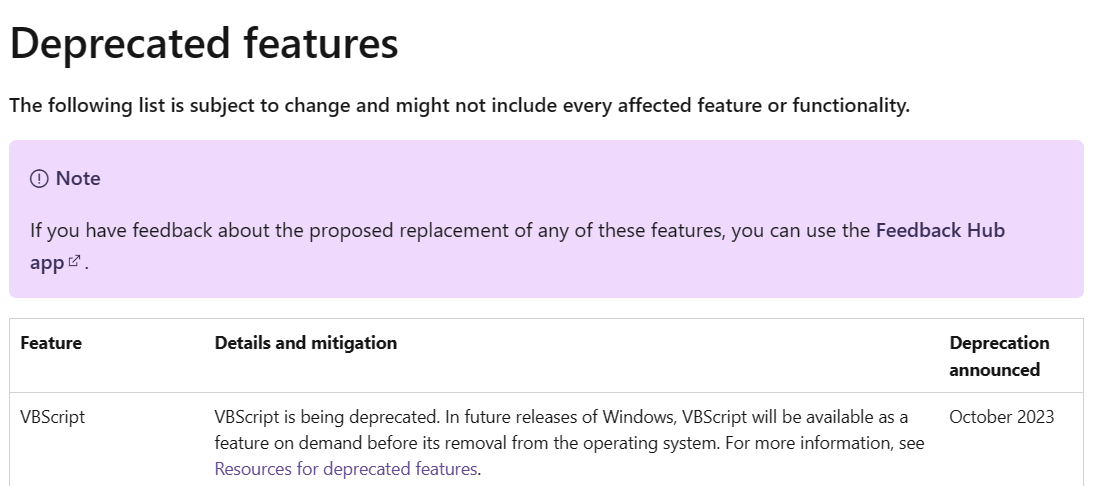Viewport: 1094px width, 486px height.
Task: Click the feature on demand sentence line
Action: pos(569,443)
